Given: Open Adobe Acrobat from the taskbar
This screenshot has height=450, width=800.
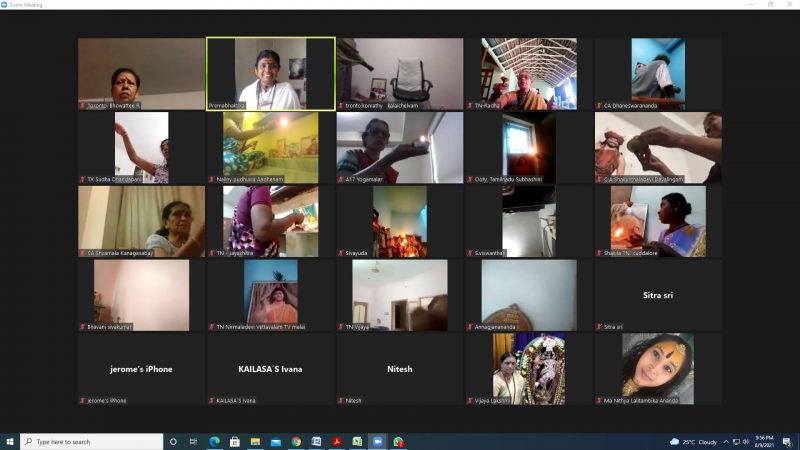Looking at the screenshot, I should (337, 441).
